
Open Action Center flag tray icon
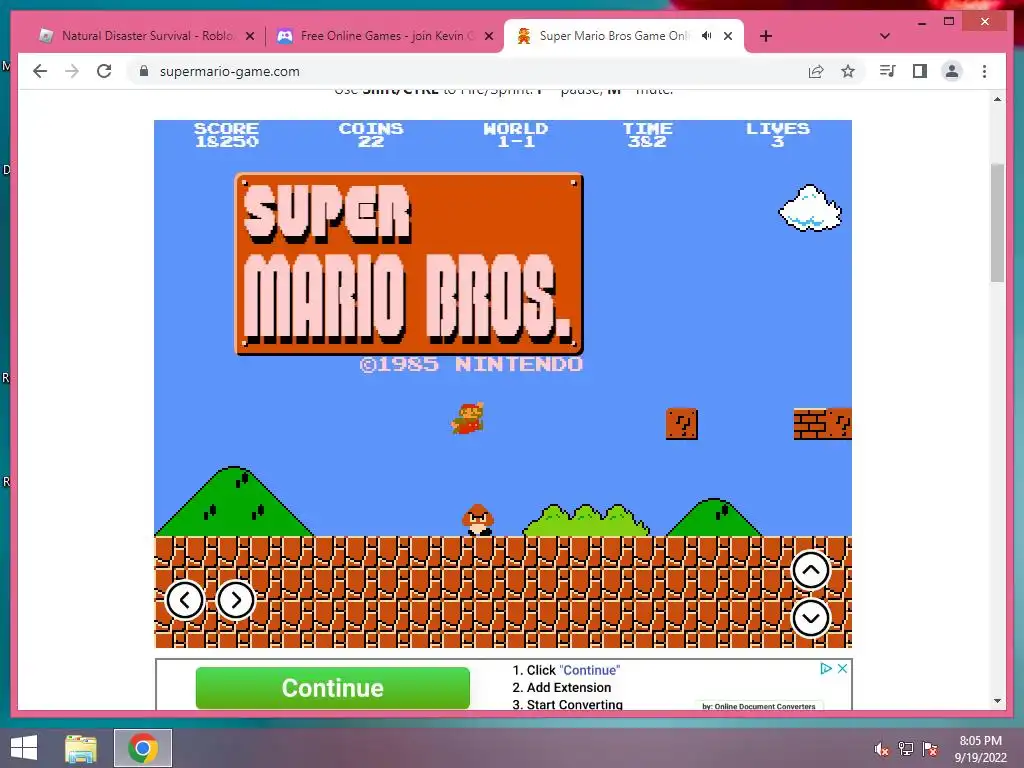[930, 749]
